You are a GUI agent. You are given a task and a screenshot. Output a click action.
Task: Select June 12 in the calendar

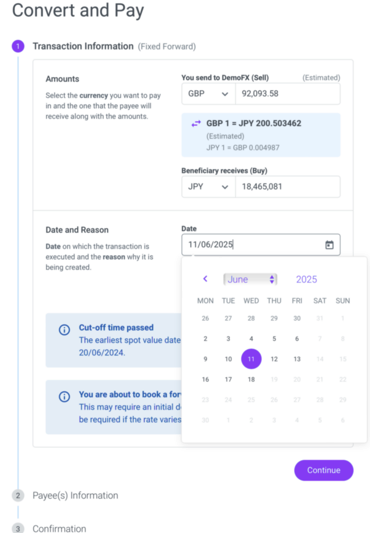pyautogui.click(x=274, y=359)
